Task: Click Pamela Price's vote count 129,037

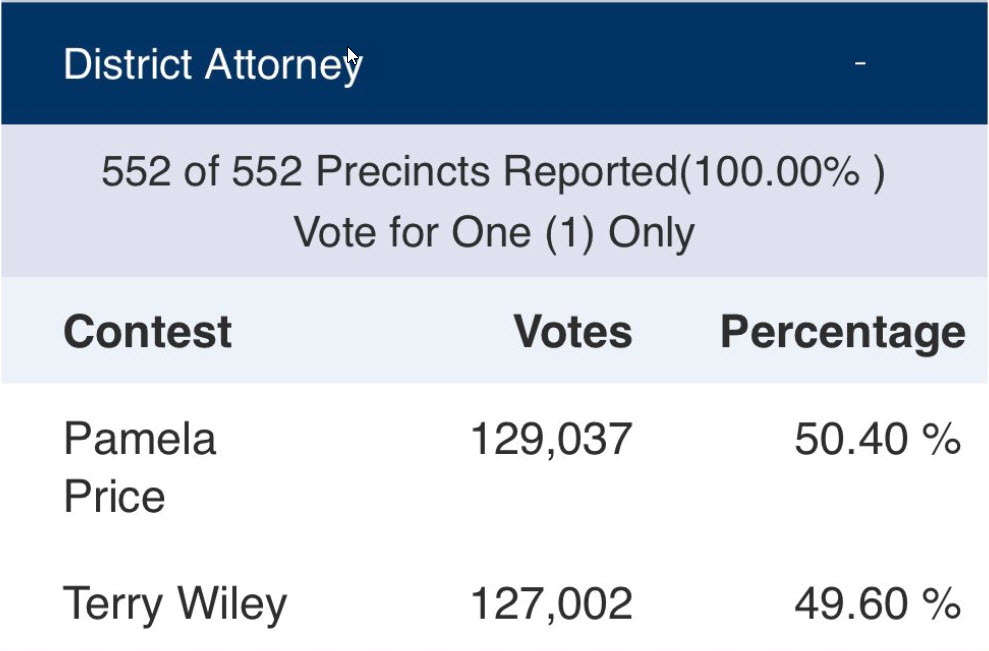Action: 551,439
